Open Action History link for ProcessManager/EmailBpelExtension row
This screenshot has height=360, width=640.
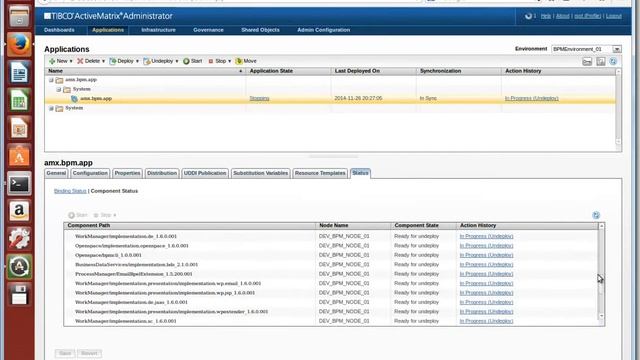486,274
